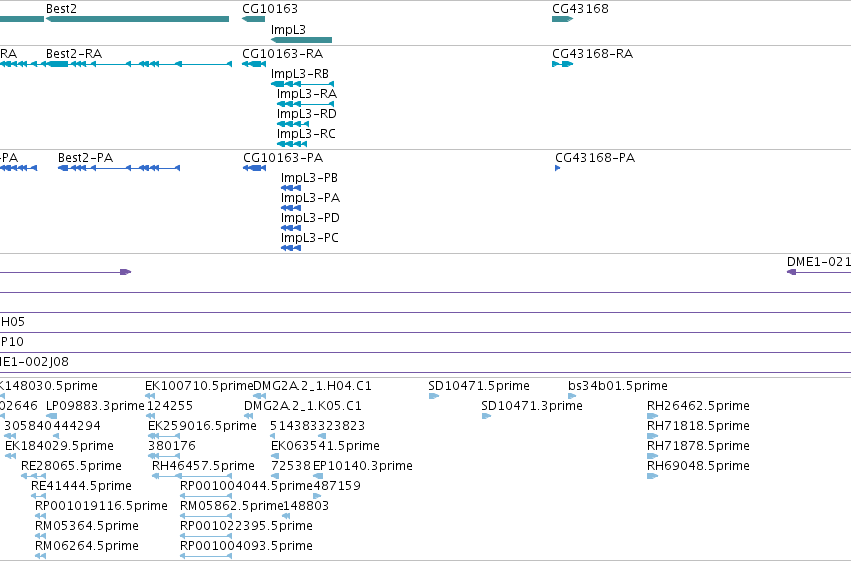
Task: Click the EK063541.5prime EST label
Action: click(x=325, y=446)
